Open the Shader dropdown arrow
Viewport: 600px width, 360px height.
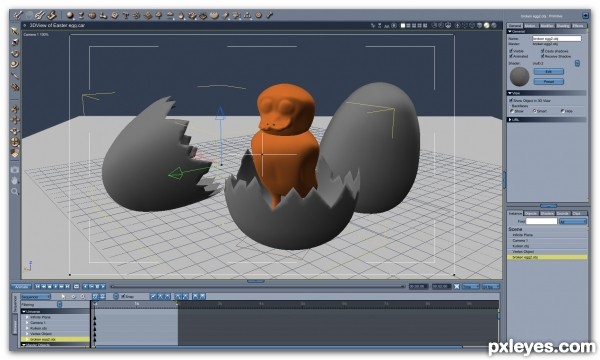coord(577,64)
